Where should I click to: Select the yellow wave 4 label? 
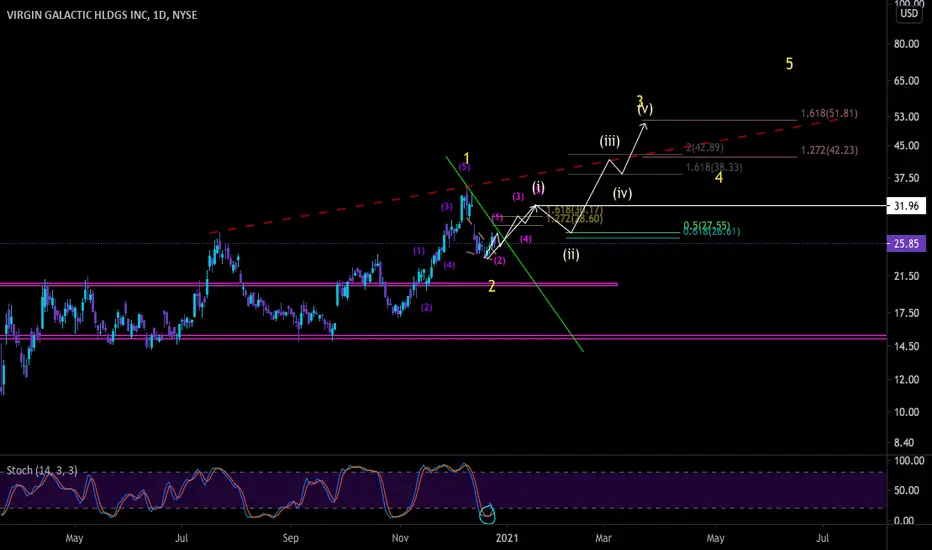point(719,177)
